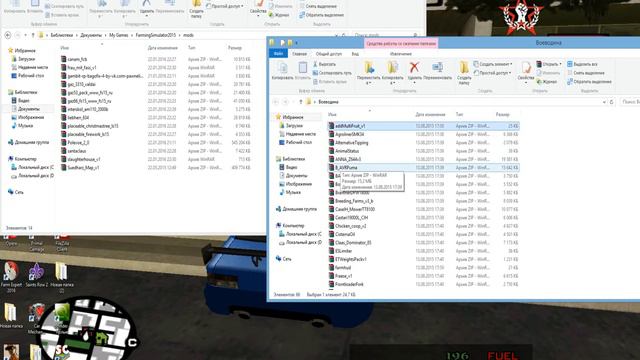
Task: Click Создать папку icon in the mods window
Action: 196,4
